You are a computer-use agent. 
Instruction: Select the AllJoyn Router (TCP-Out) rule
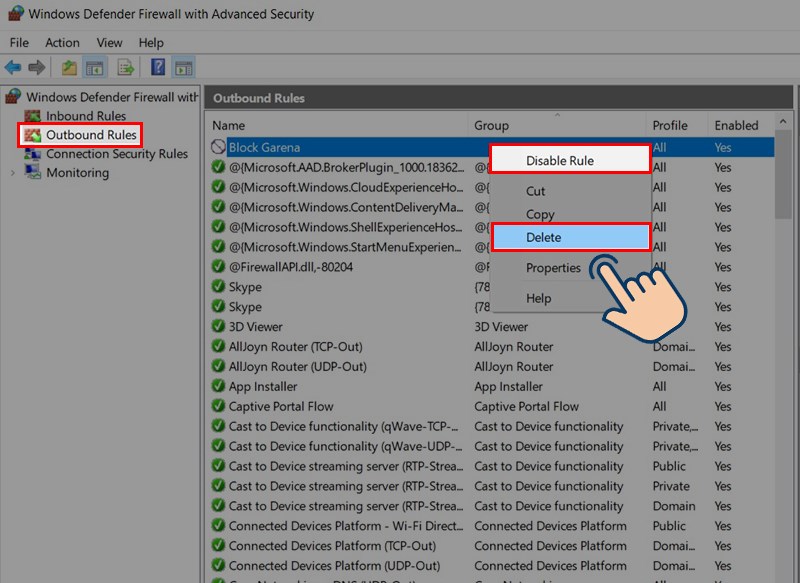tap(295, 346)
